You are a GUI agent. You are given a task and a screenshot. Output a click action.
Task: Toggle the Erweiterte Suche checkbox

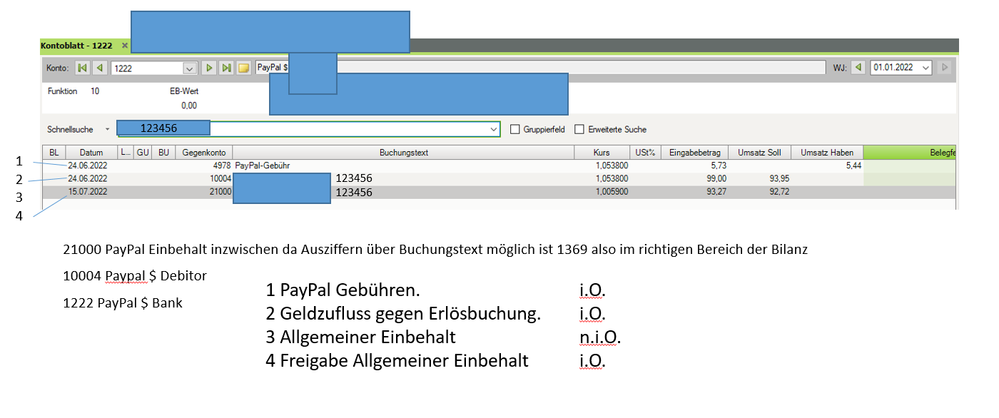pyautogui.click(x=579, y=129)
